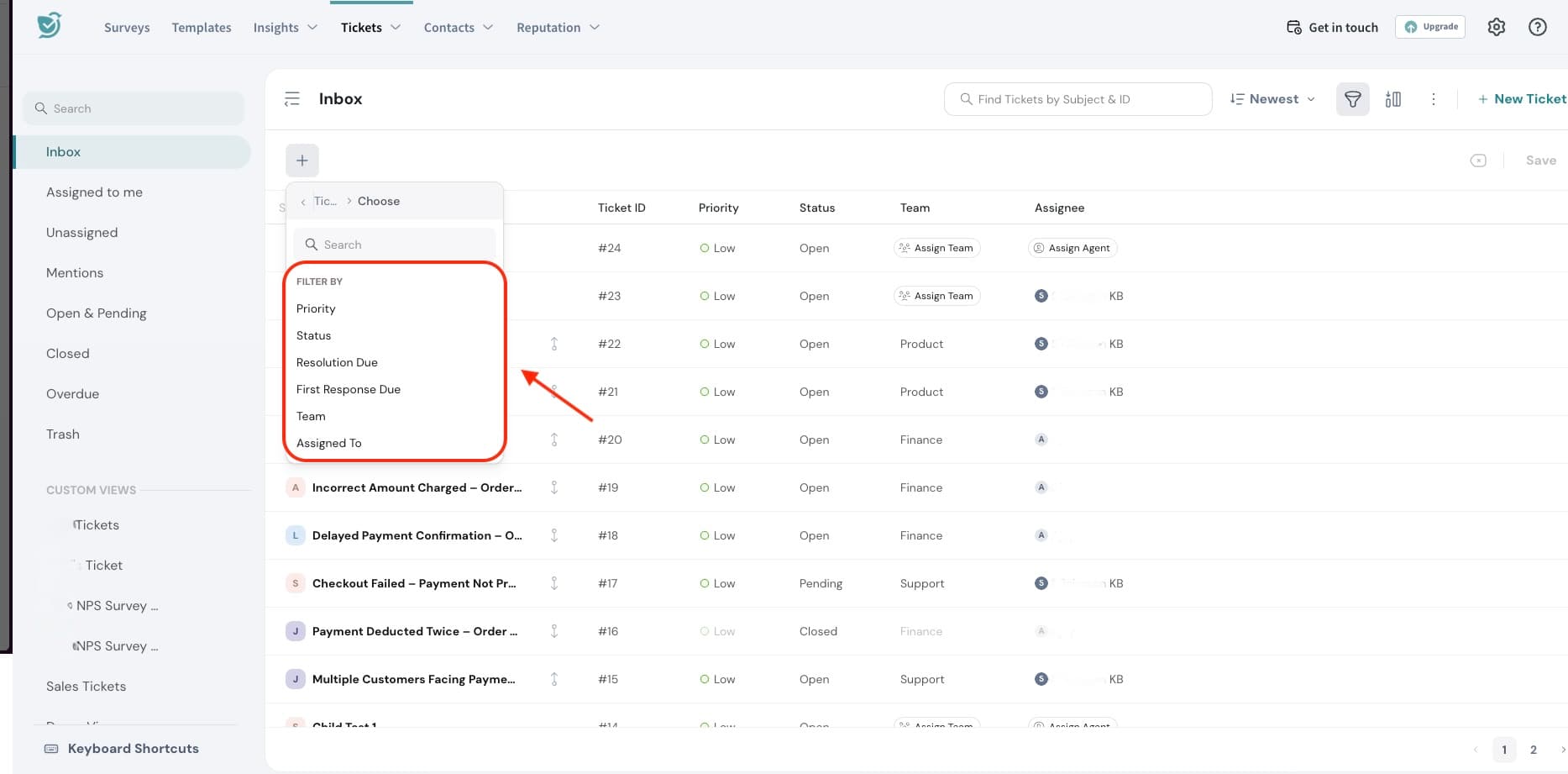This screenshot has height=774, width=1568.
Task: Expand the Insights menu dropdown
Action: click(x=285, y=28)
